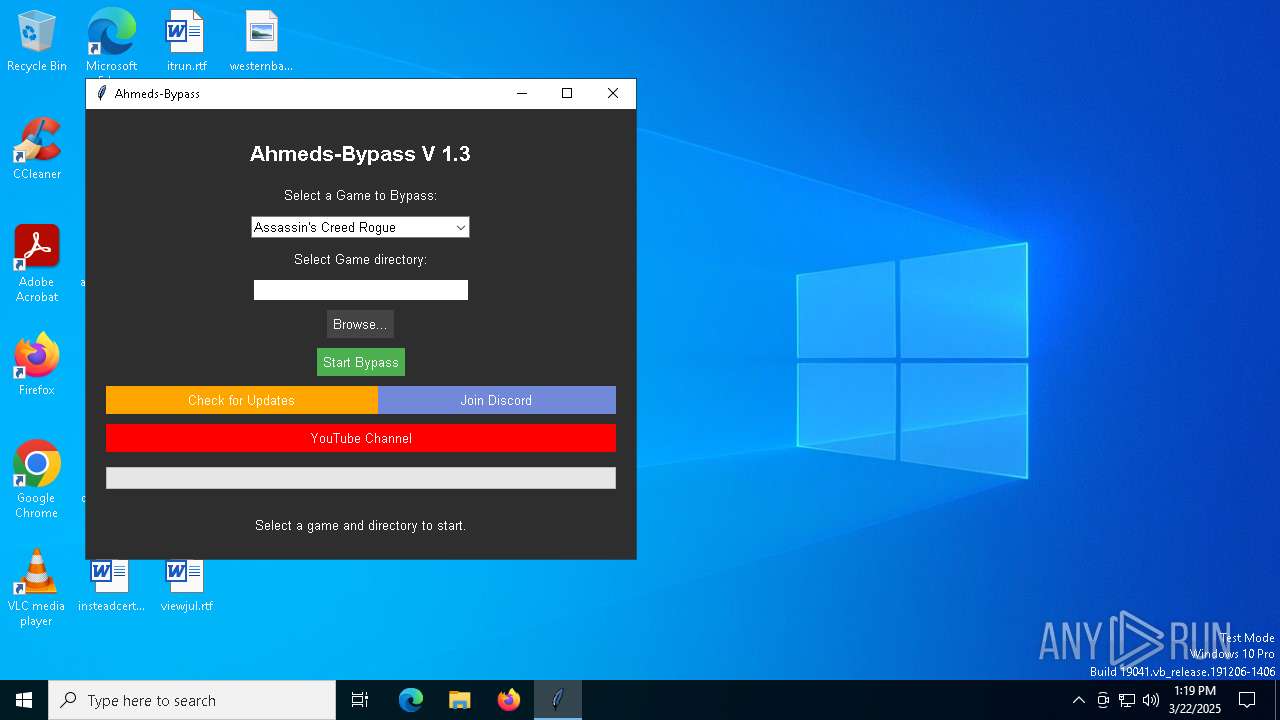Launch Edge from the taskbar

click(x=411, y=700)
